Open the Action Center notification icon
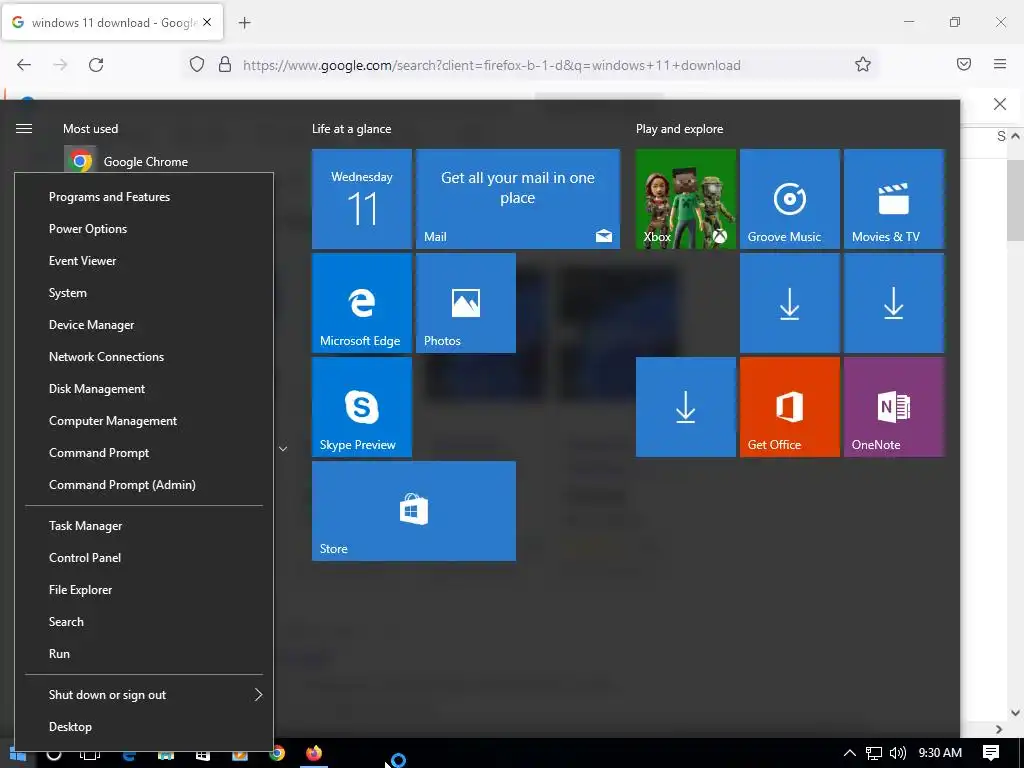1024x768 pixels. [991, 753]
